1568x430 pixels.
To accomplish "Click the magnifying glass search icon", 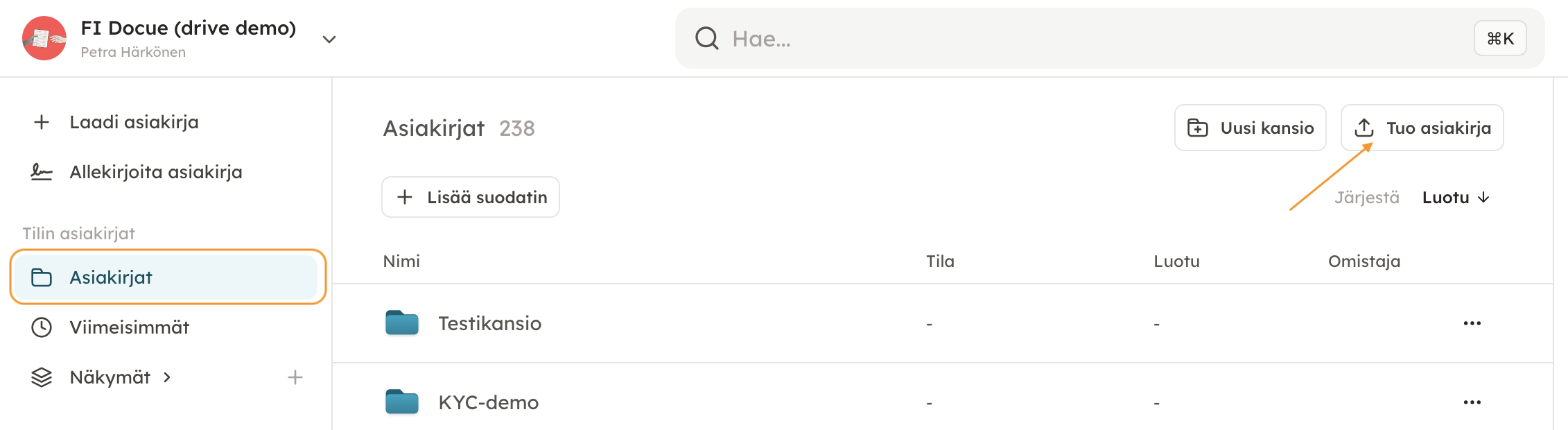I will (706, 39).
